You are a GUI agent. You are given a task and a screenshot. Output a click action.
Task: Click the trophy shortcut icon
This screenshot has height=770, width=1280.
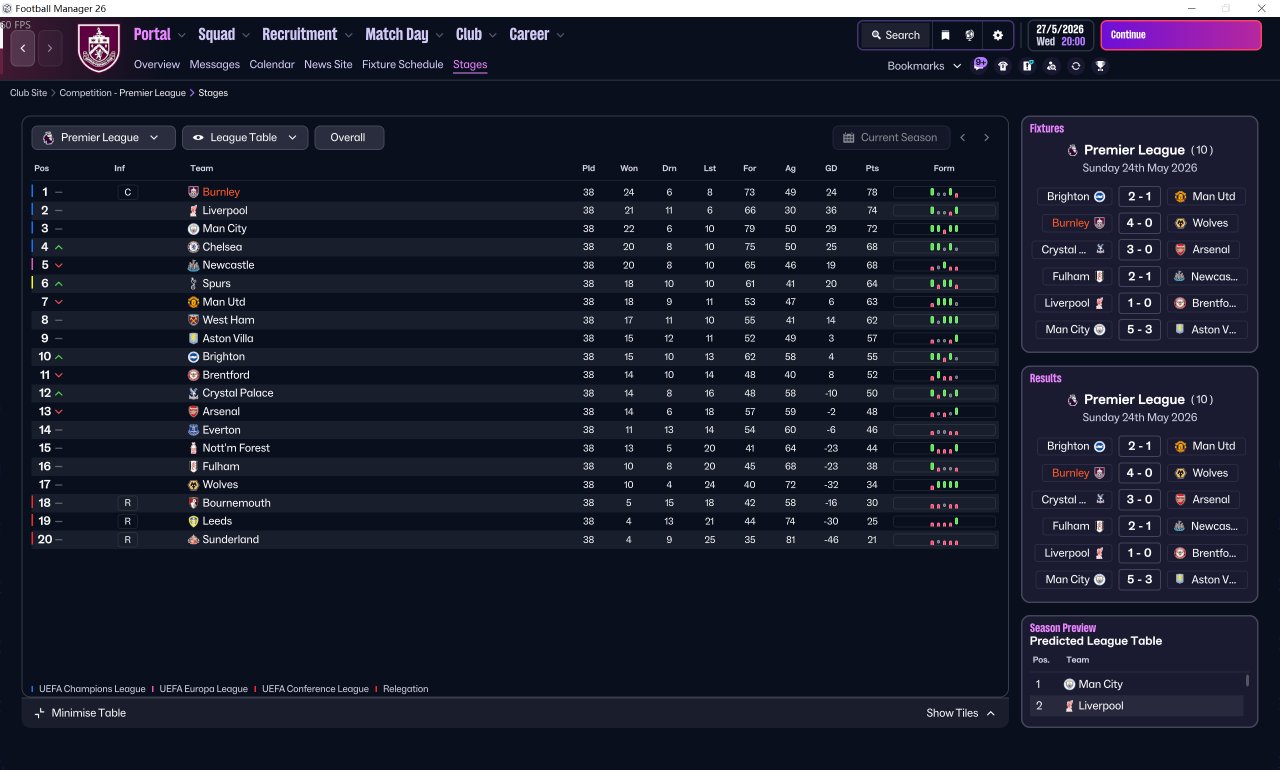1100,66
